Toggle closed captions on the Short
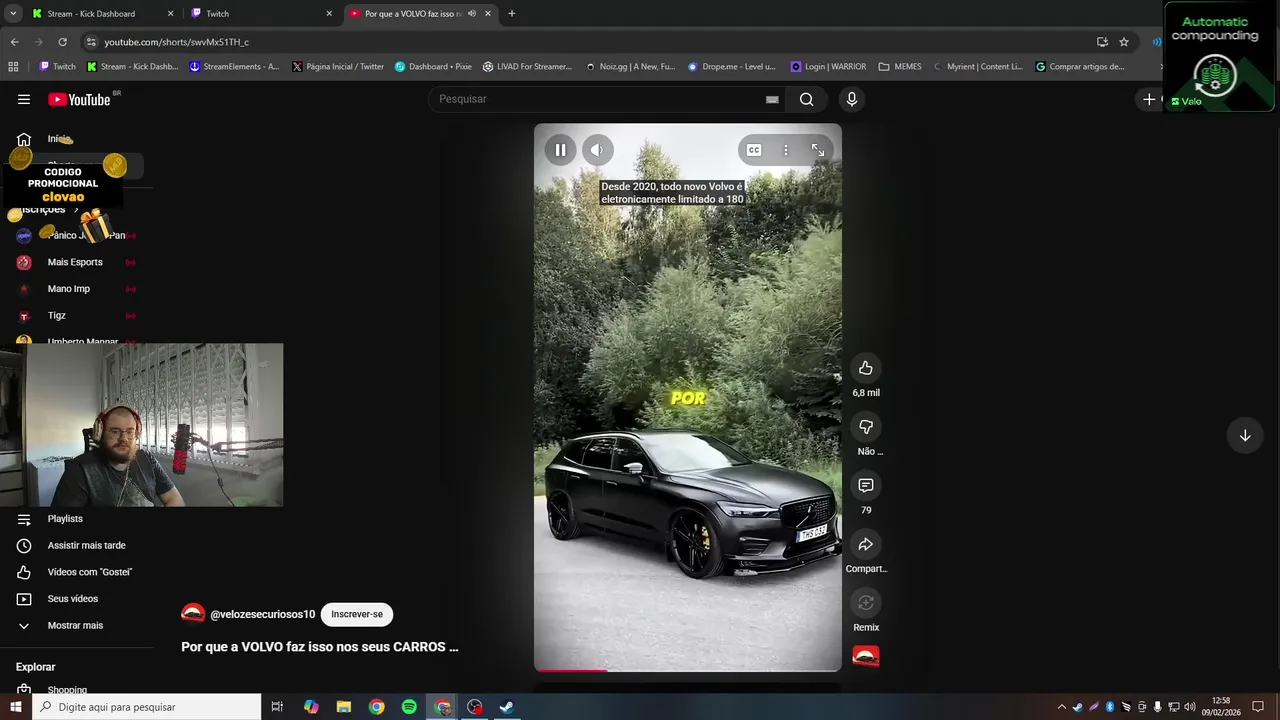This screenshot has width=1280, height=720. click(x=754, y=150)
